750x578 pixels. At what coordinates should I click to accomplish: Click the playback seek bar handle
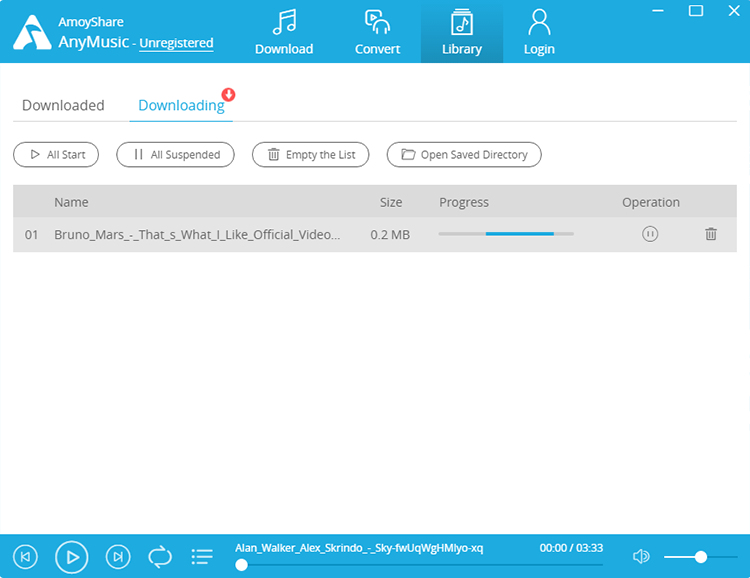pos(242,565)
